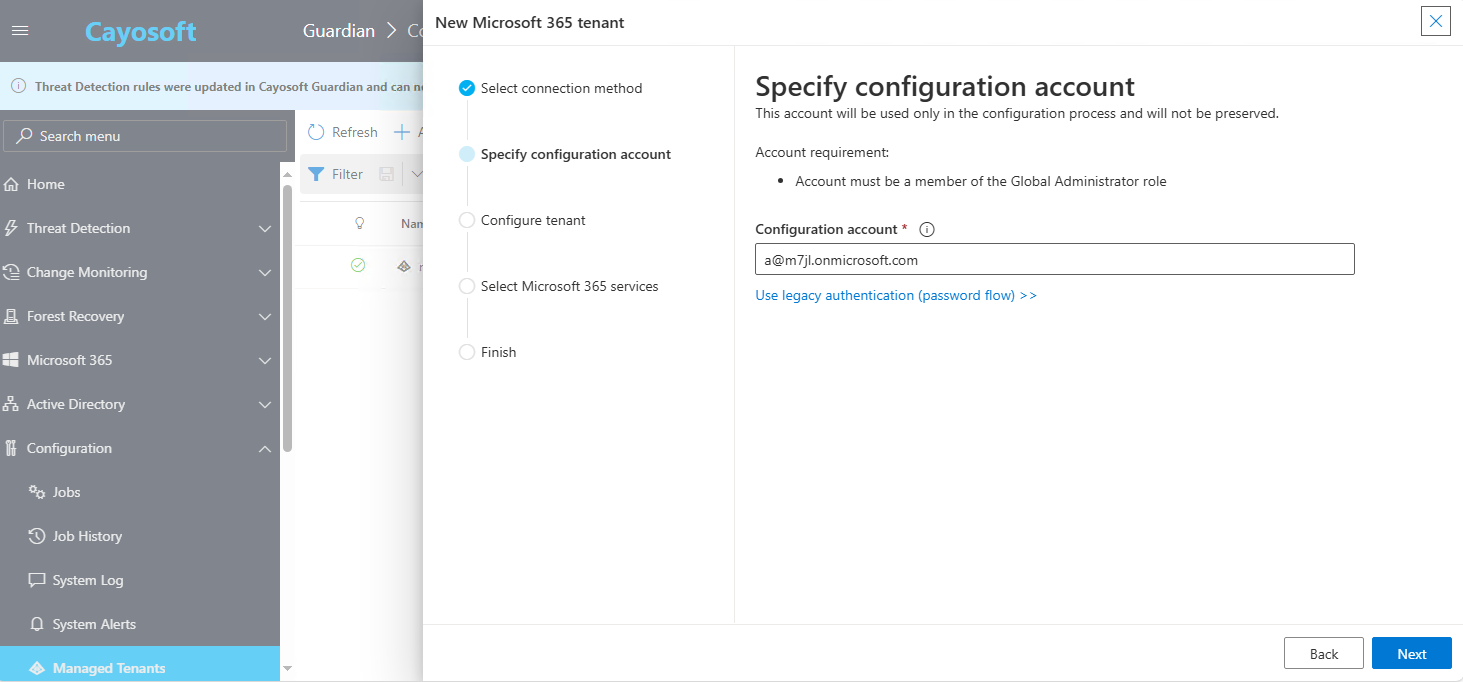Click the Jobs gears icon

pos(37,492)
